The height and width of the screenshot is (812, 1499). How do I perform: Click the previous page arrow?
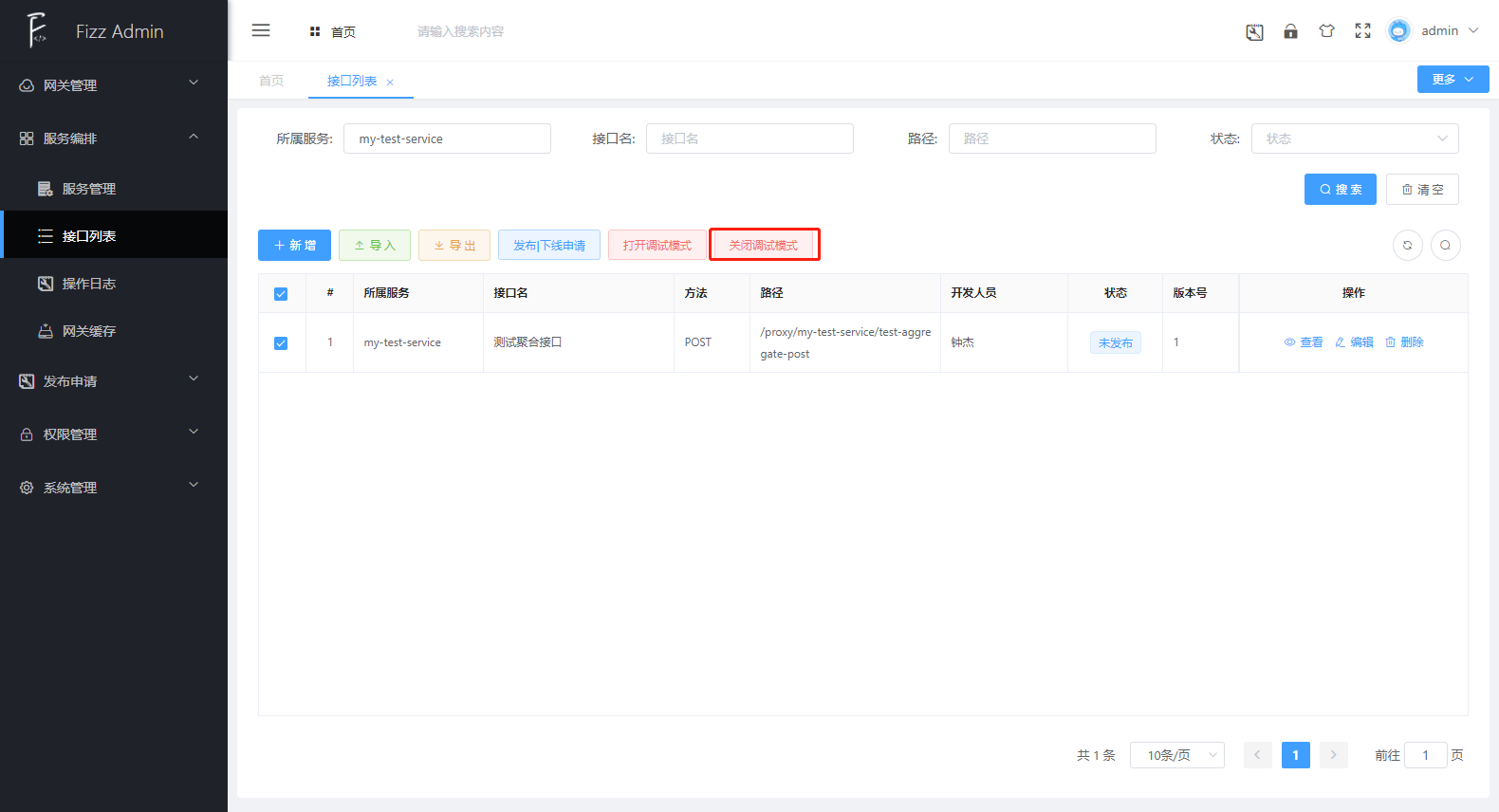(1257, 755)
